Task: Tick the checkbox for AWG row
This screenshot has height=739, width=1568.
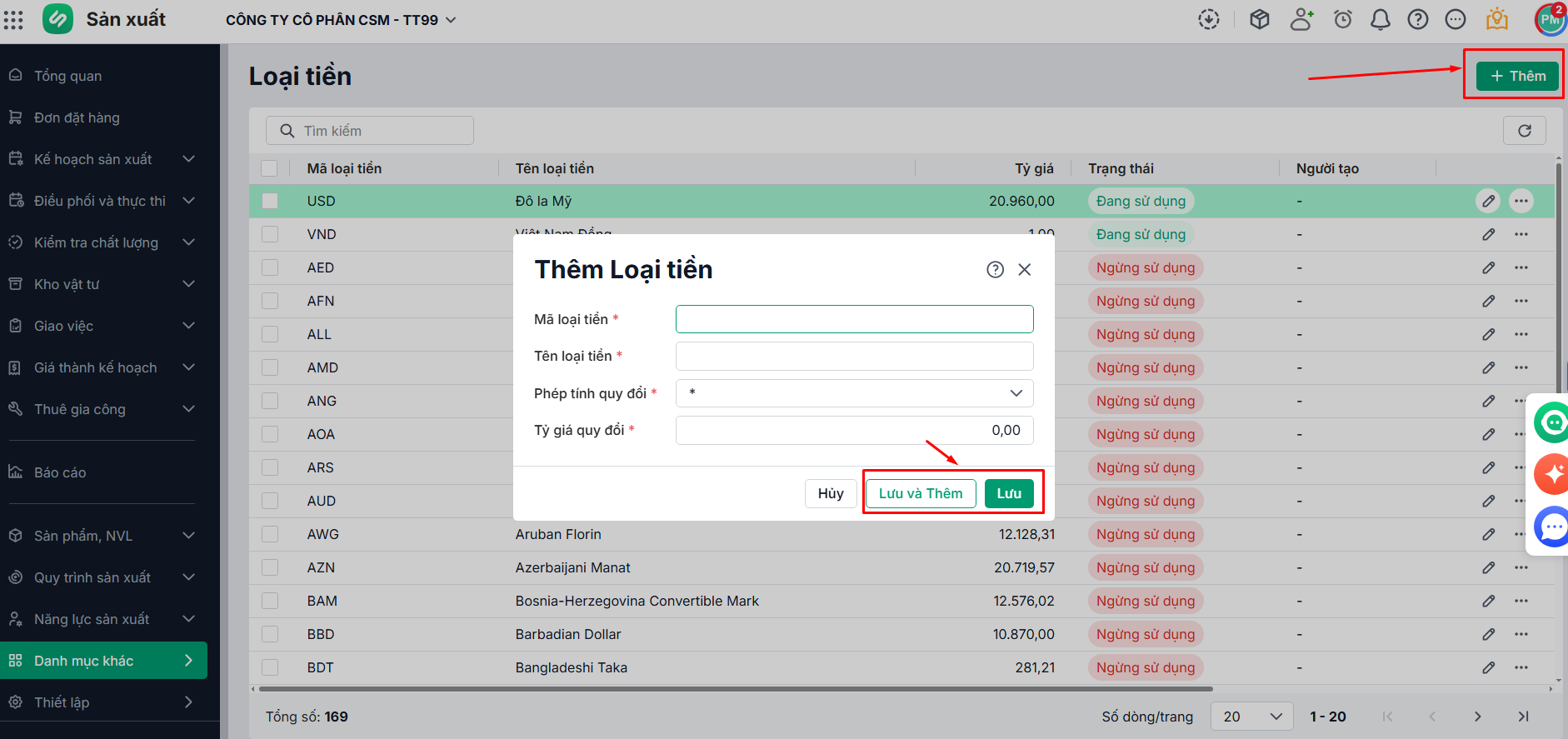Action: pyautogui.click(x=269, y=534)
